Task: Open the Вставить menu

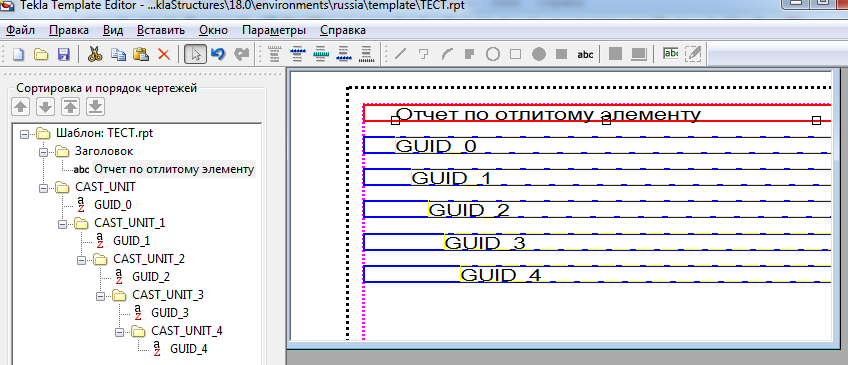Action: tap(161, 30)
